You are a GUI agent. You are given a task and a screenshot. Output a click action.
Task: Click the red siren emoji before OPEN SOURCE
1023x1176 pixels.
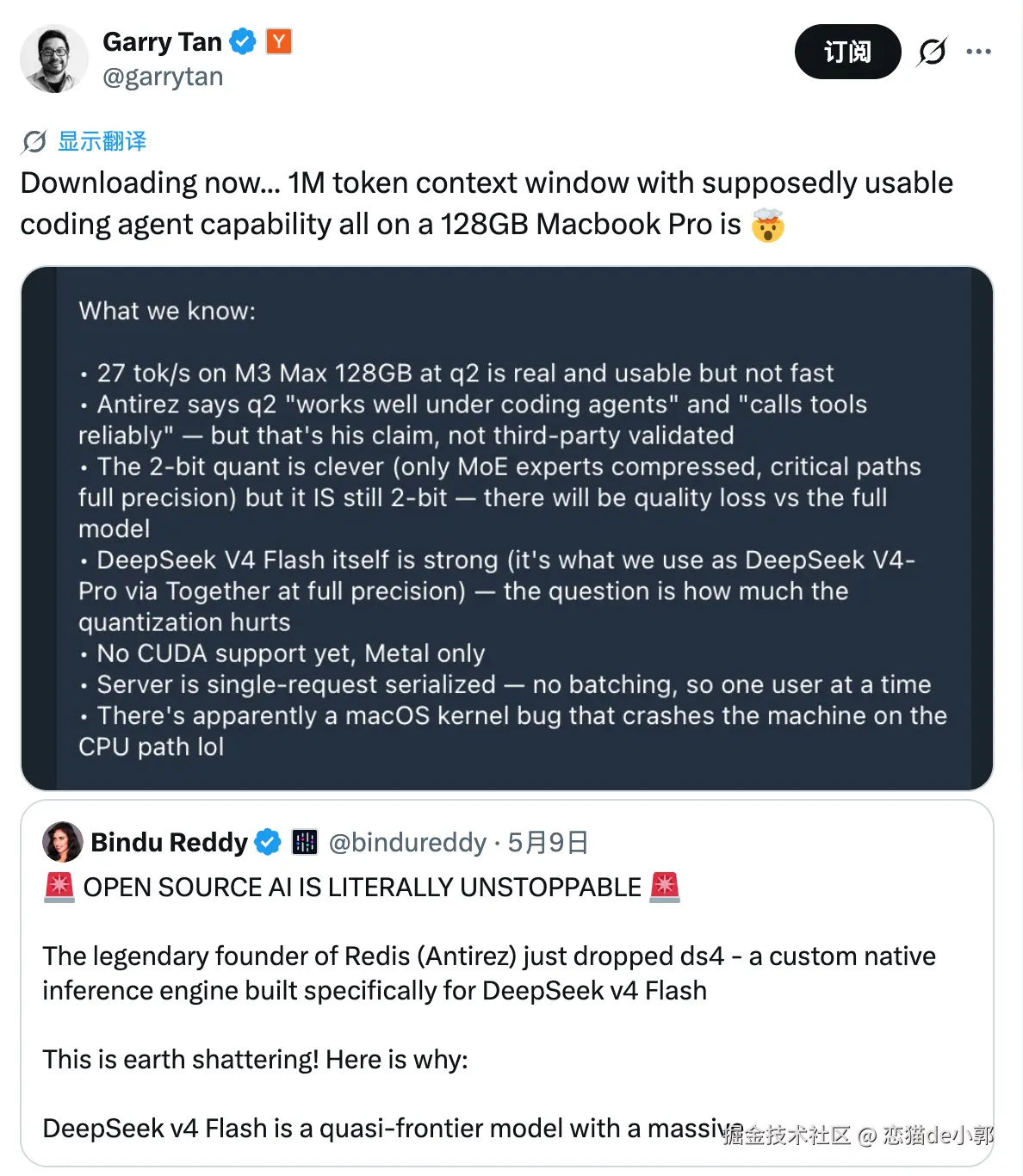coord(59,887)
